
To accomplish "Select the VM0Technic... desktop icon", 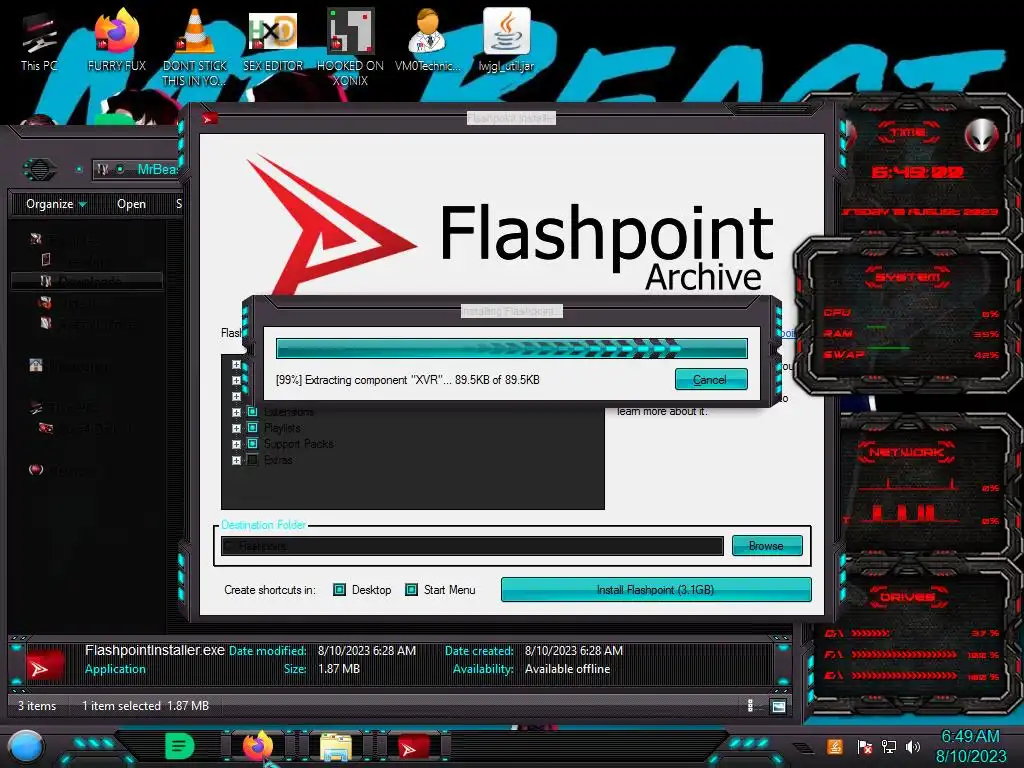I will (428, 40).
